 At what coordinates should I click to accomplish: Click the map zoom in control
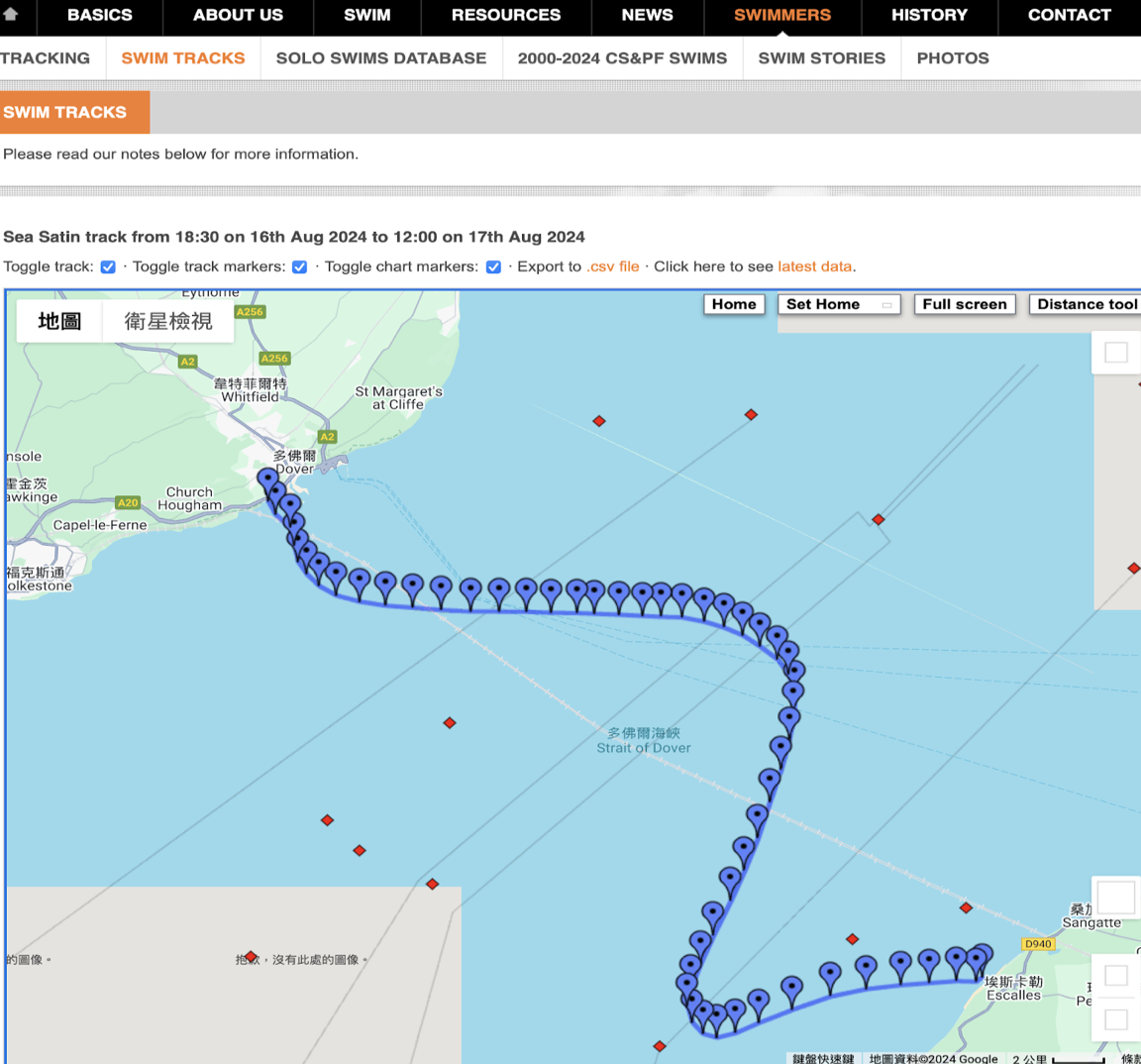point(1116,976)
